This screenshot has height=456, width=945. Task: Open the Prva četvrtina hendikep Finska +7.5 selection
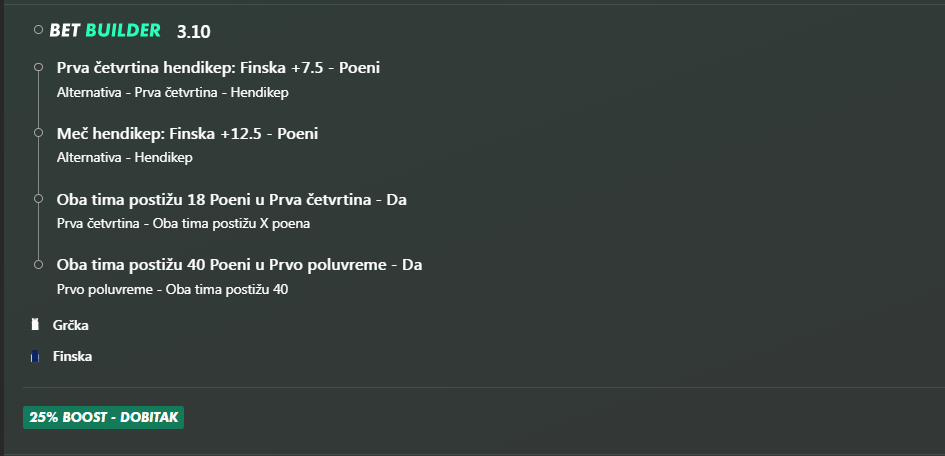click(x=218, y=68)
